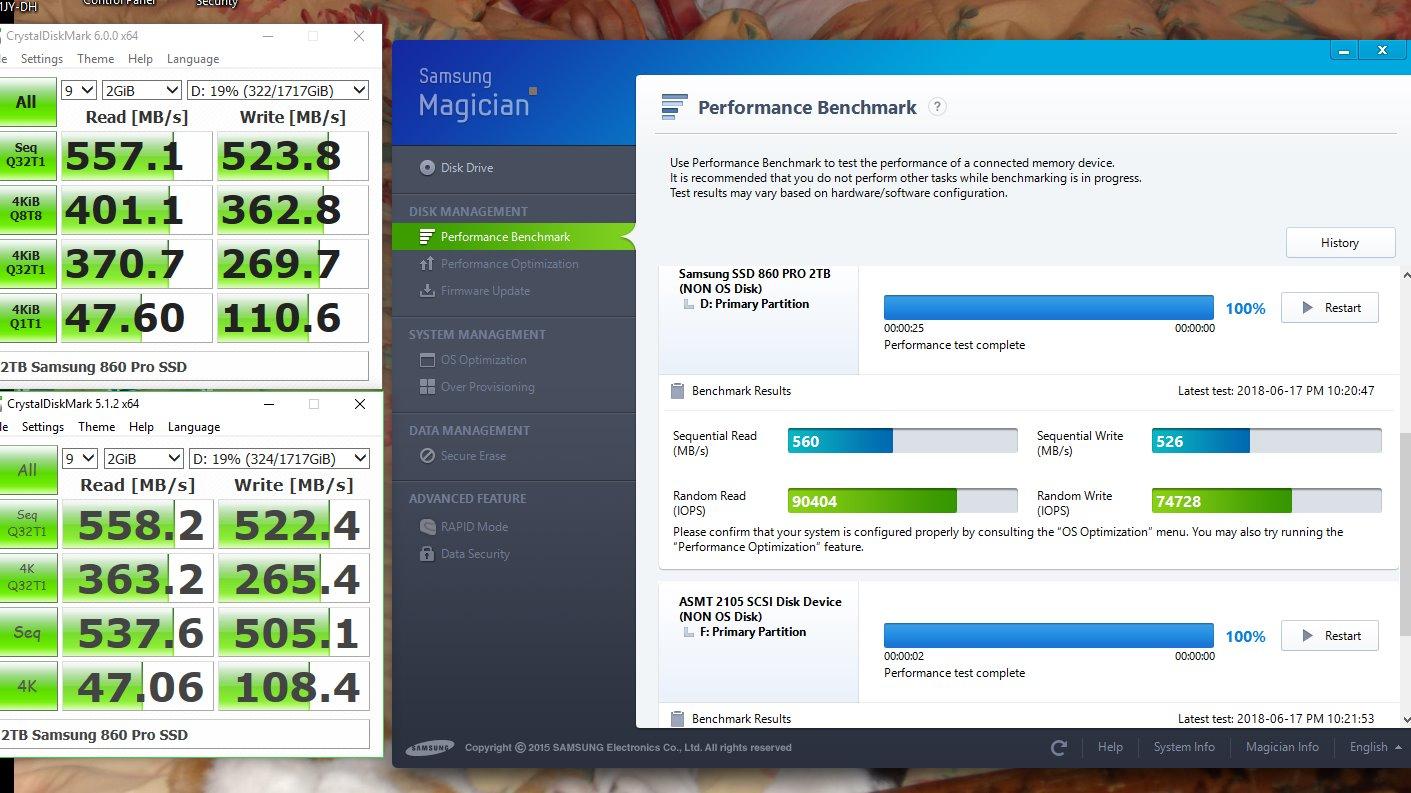1411x793 pixels.
Task: Open 2GiB size dropdown in CrystalDiskMark 6.0.0
Action: point(142,90)
